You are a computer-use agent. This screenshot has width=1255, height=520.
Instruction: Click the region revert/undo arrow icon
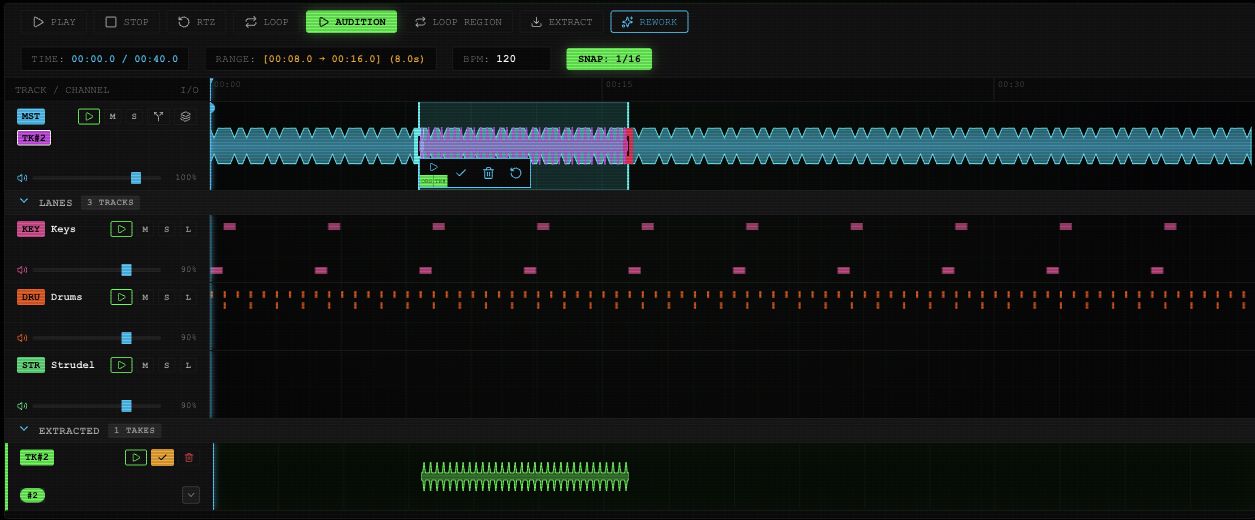coord(516,173)
